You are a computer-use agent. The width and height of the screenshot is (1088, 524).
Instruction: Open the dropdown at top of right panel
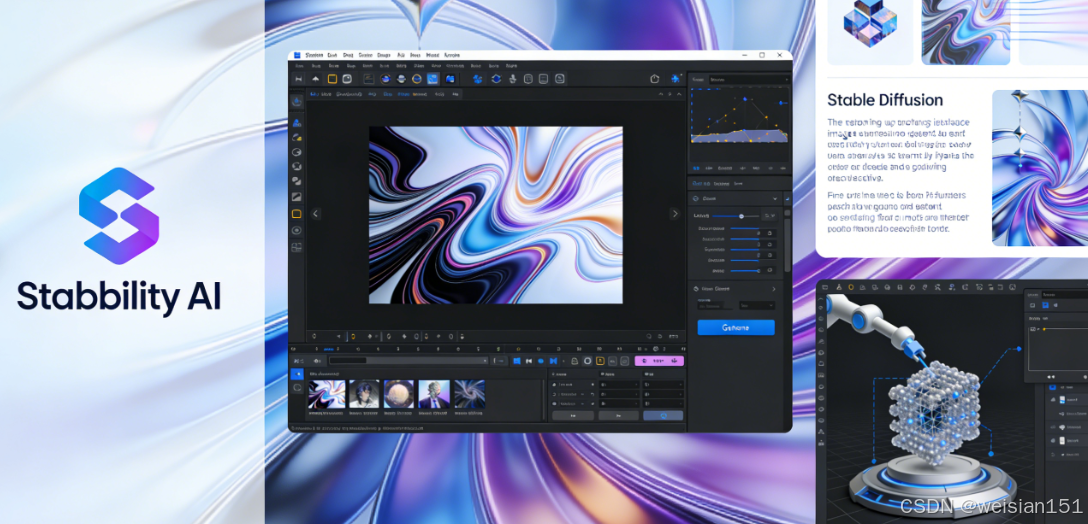pos(748,80)
